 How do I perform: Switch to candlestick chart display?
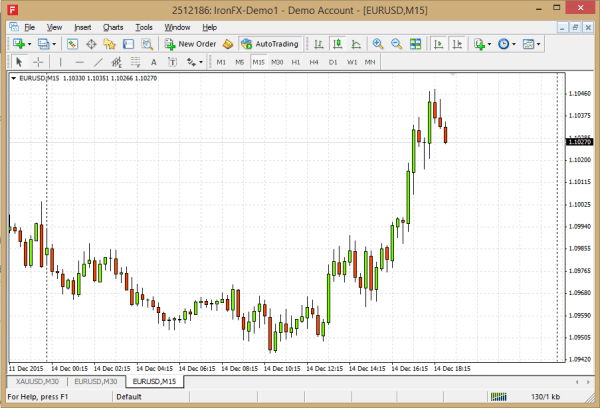click(337, 44)
